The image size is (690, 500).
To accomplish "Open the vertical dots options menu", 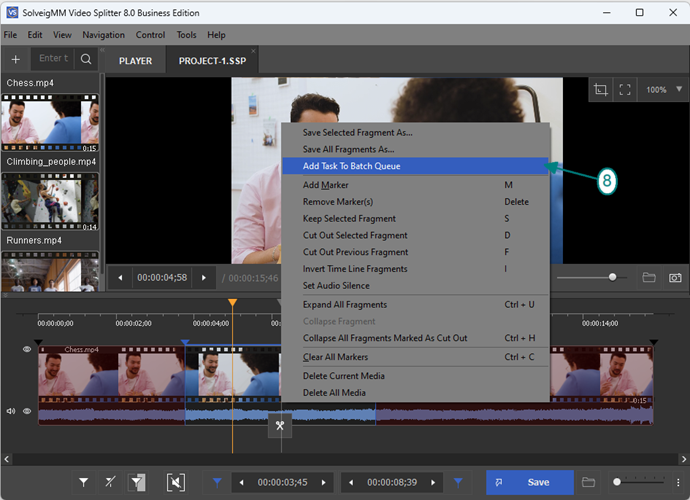I will pos(678,482).
